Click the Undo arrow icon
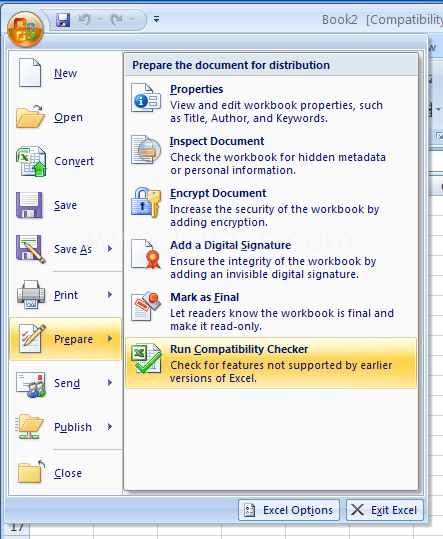 click(x=85, y=20)
